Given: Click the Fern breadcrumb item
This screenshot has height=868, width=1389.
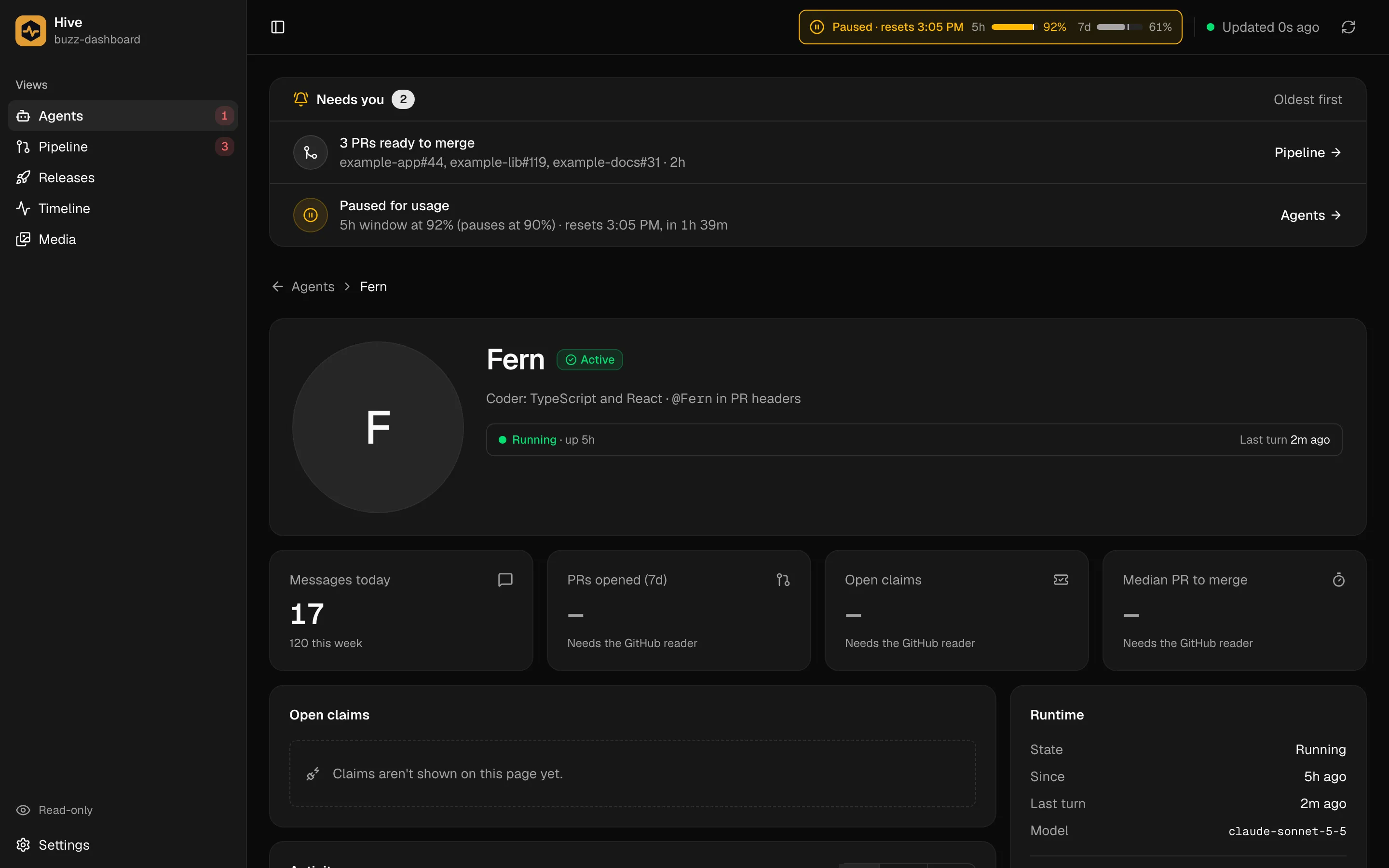Looking at the screenshot, I should pos(373,286).
